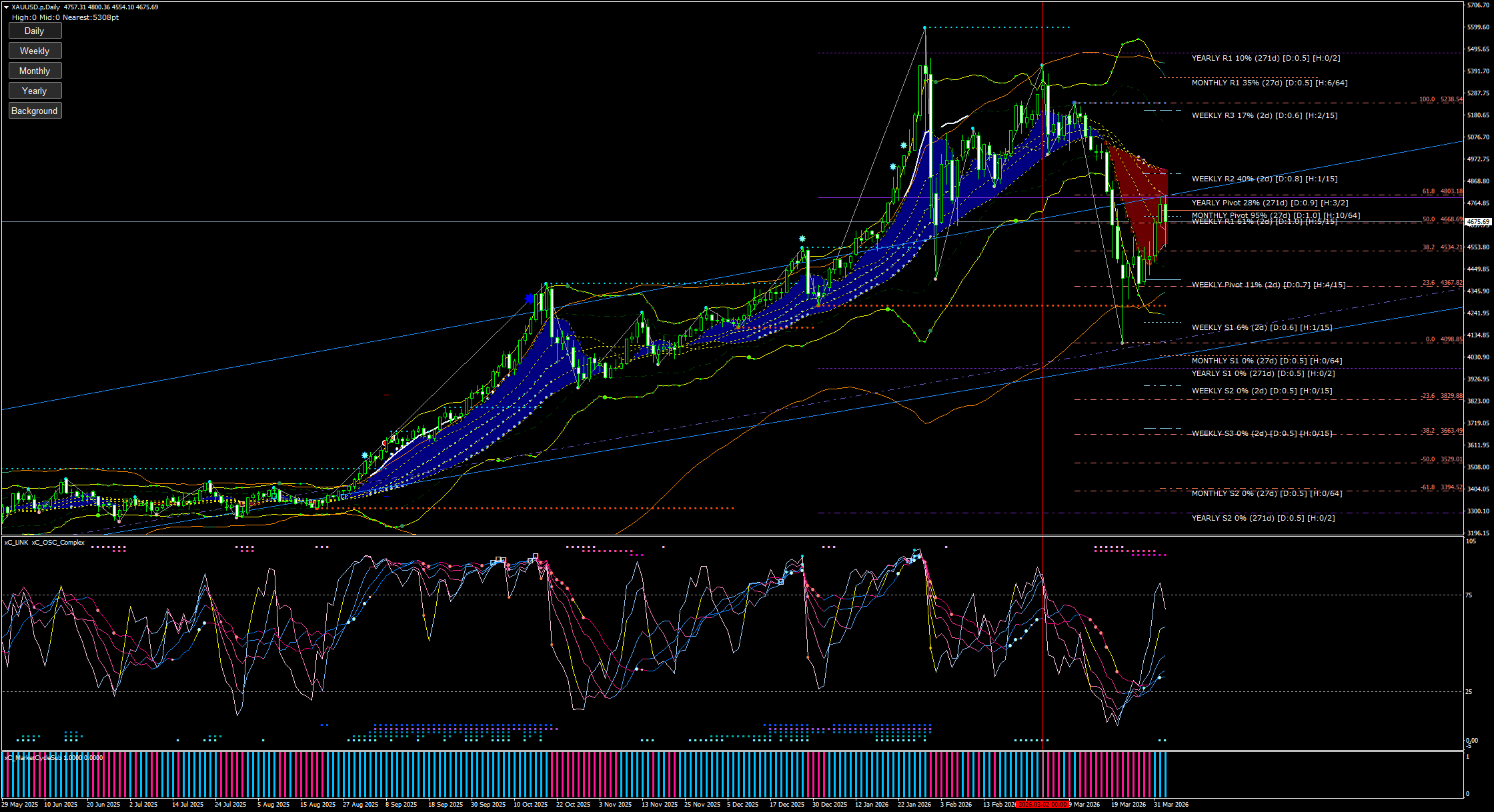Select the xC_OSC_Complex indicator label

click(x=58, y=543)
